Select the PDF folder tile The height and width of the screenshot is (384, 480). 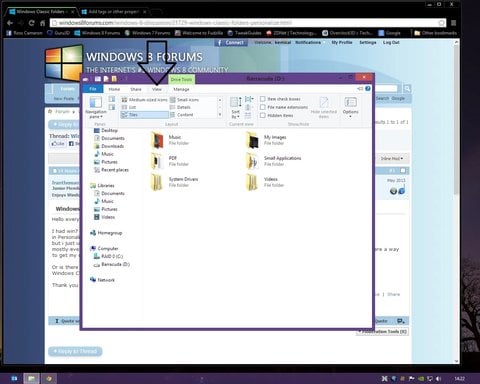click(x=170, y=161)
